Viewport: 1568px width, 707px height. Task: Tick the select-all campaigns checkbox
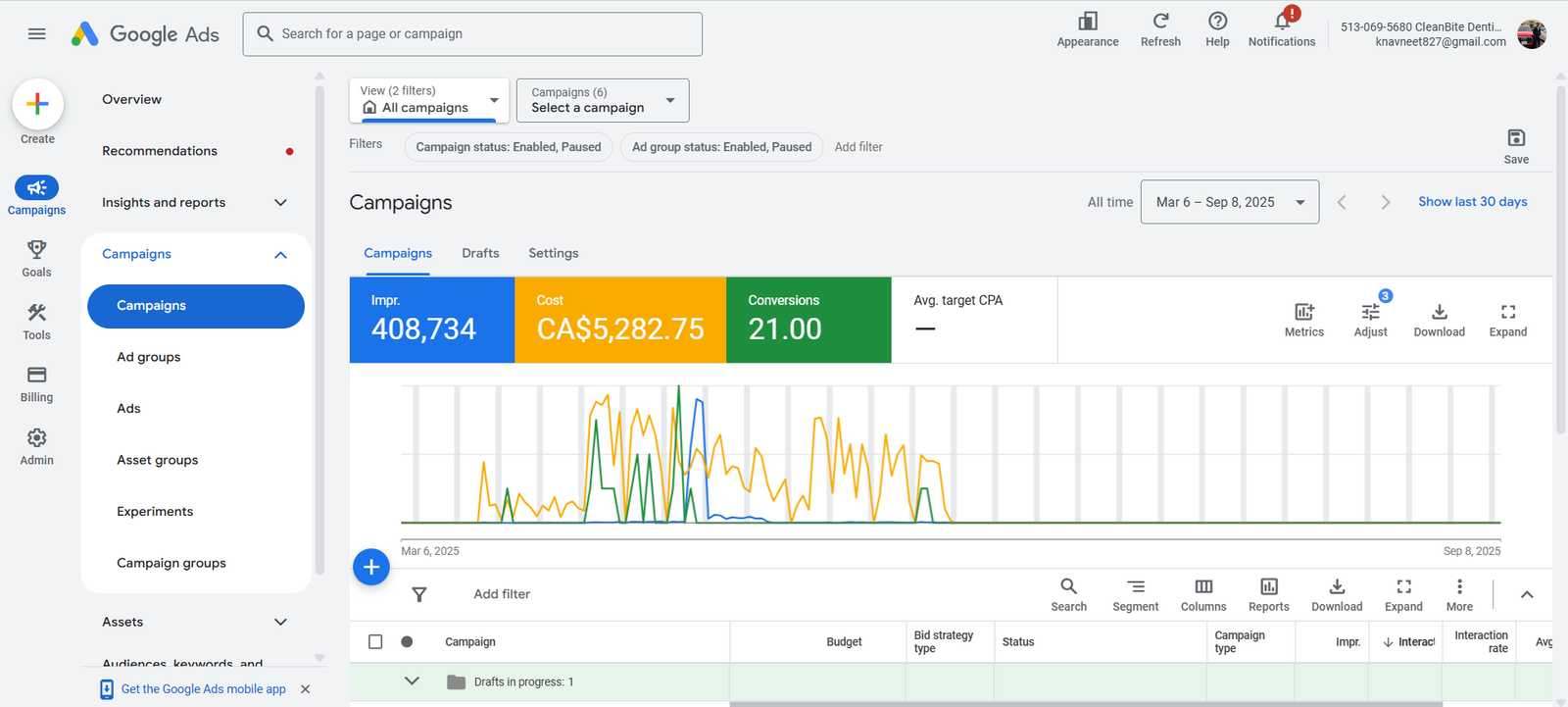point(375,642)
